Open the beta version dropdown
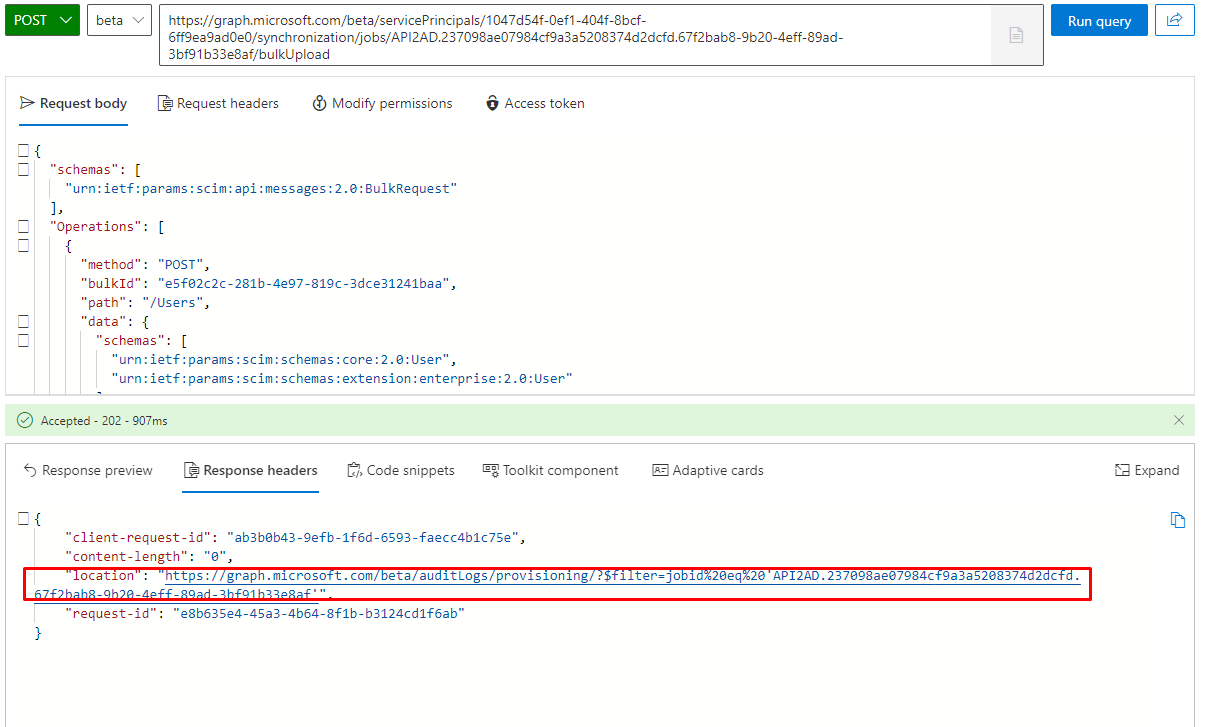The height and width of the screenshot is (727, 1205). pyautogui.click(x=119, y=20)
